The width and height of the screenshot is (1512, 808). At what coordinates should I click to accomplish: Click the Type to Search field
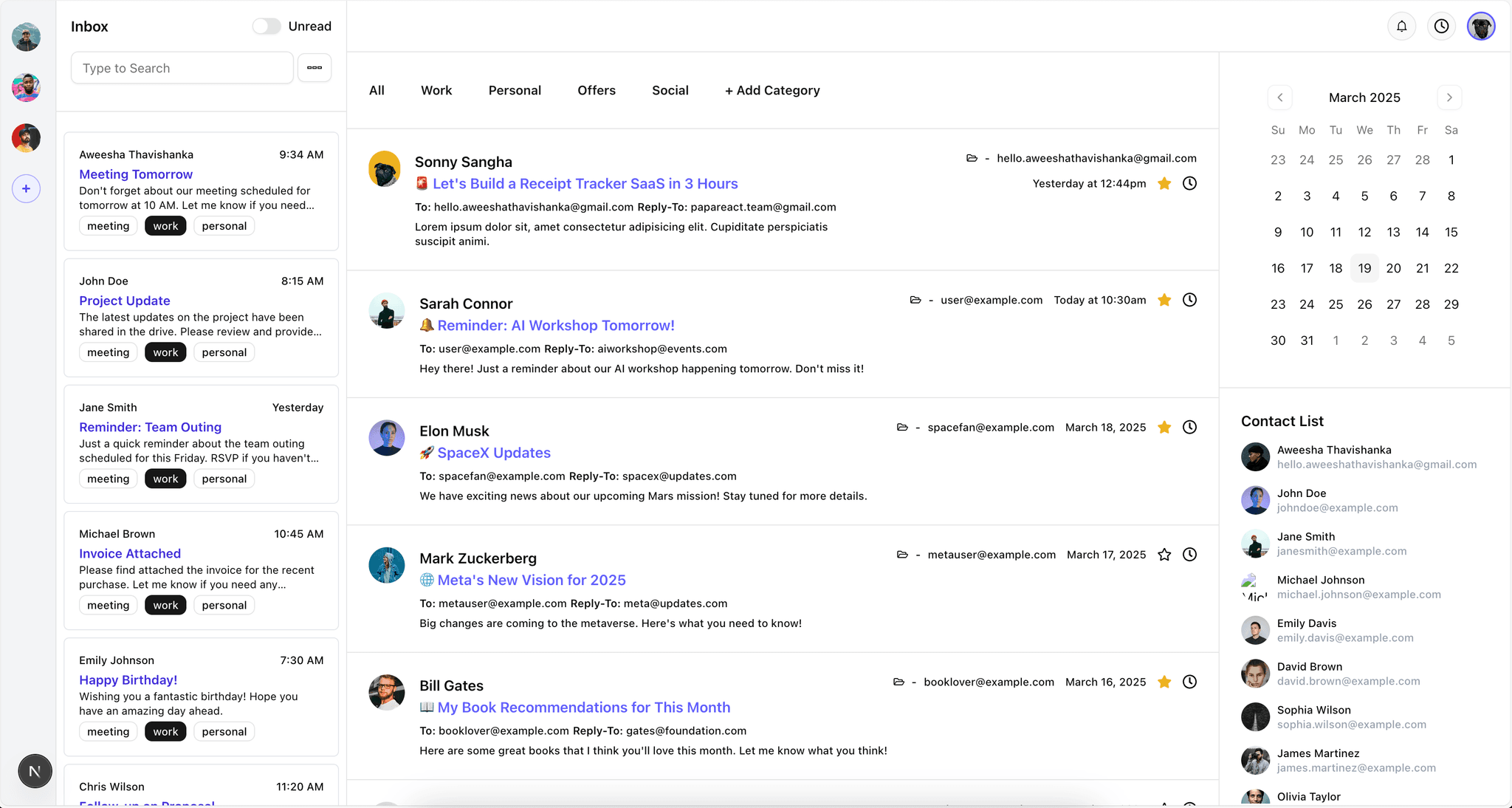[x=182, y=68]
